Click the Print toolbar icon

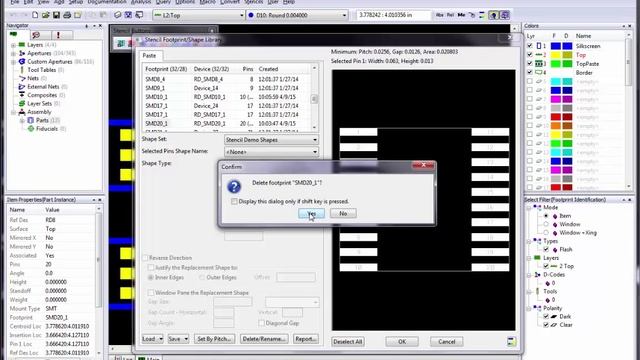(x=67, y=15)
